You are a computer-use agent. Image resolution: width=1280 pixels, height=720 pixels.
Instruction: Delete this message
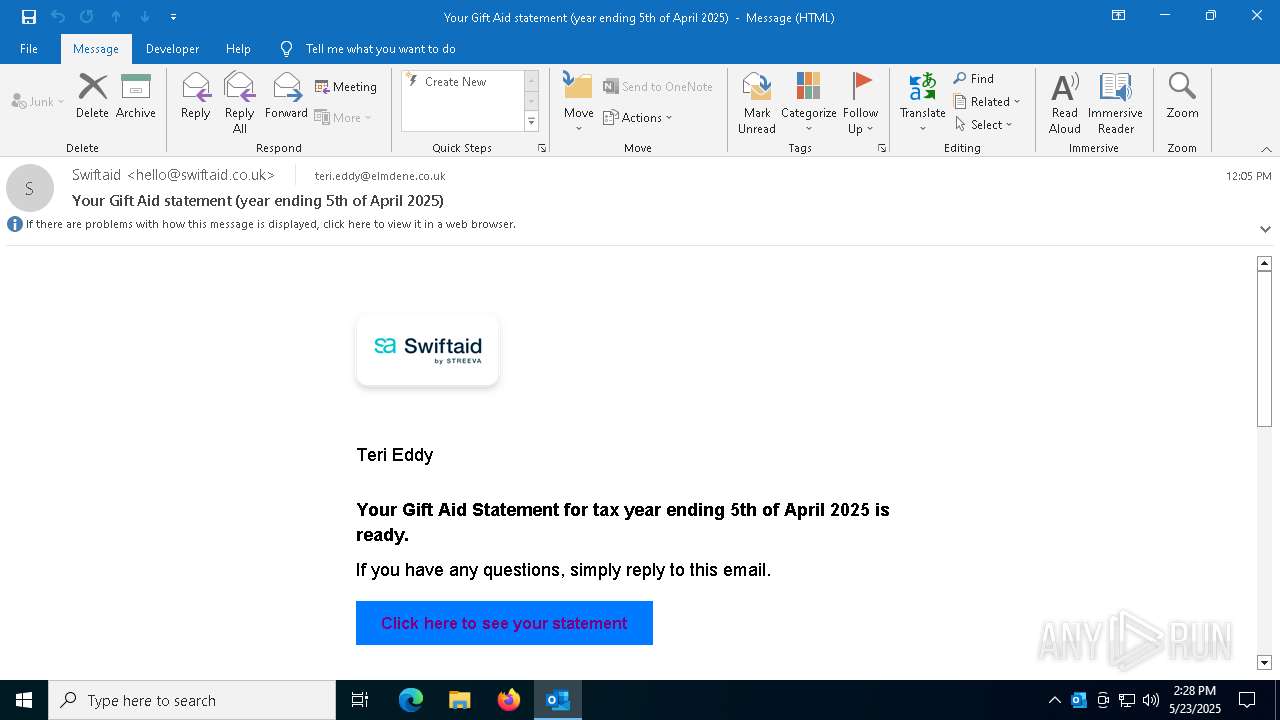(92, 96)
